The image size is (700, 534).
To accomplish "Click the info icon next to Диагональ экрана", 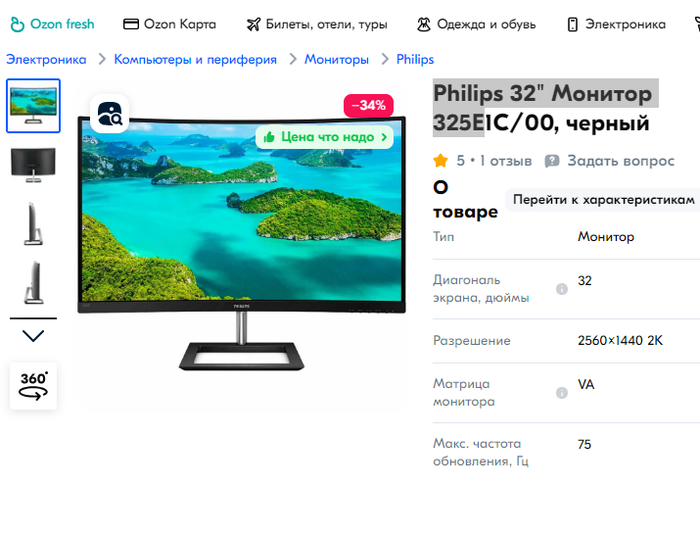I will (562, 289).
